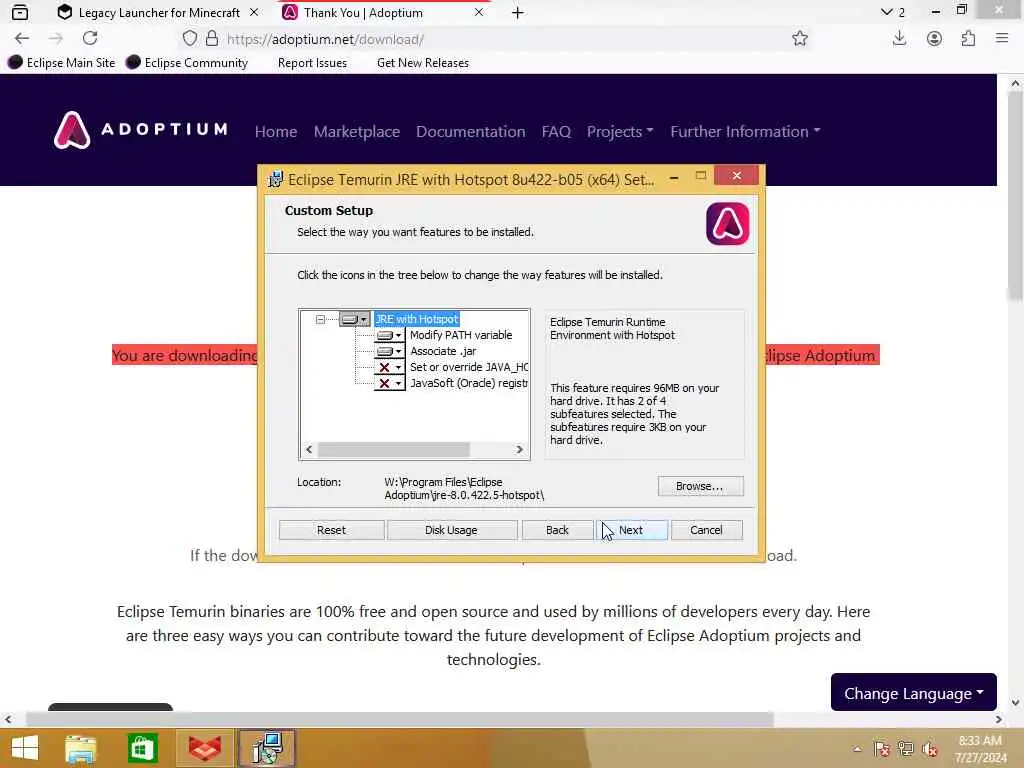Select Set or override JAVA_HOME item

[469, 367]
